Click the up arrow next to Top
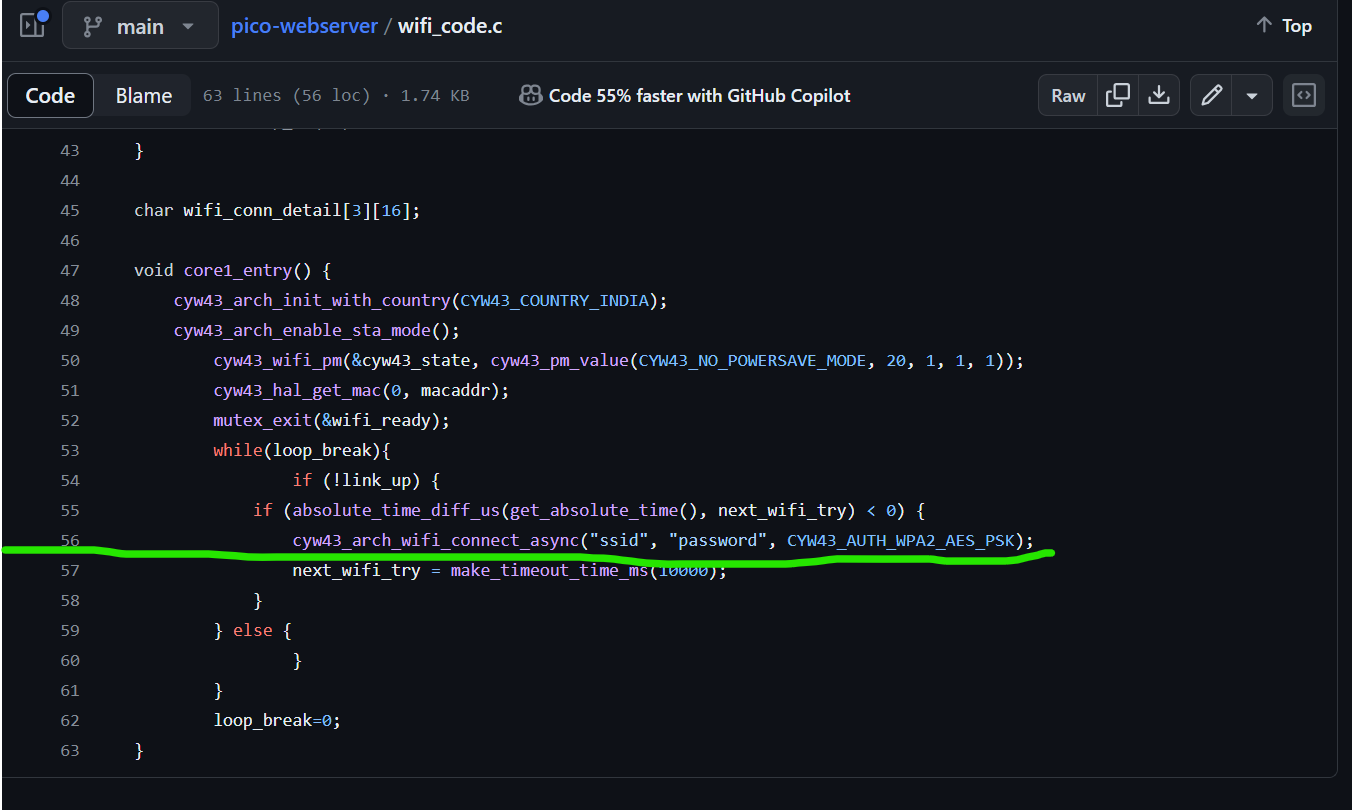 pyautogui.click(x=1263, y=25)
